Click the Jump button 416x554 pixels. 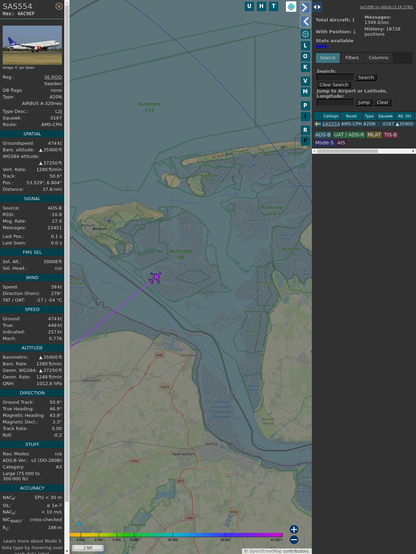pos(364,102)
